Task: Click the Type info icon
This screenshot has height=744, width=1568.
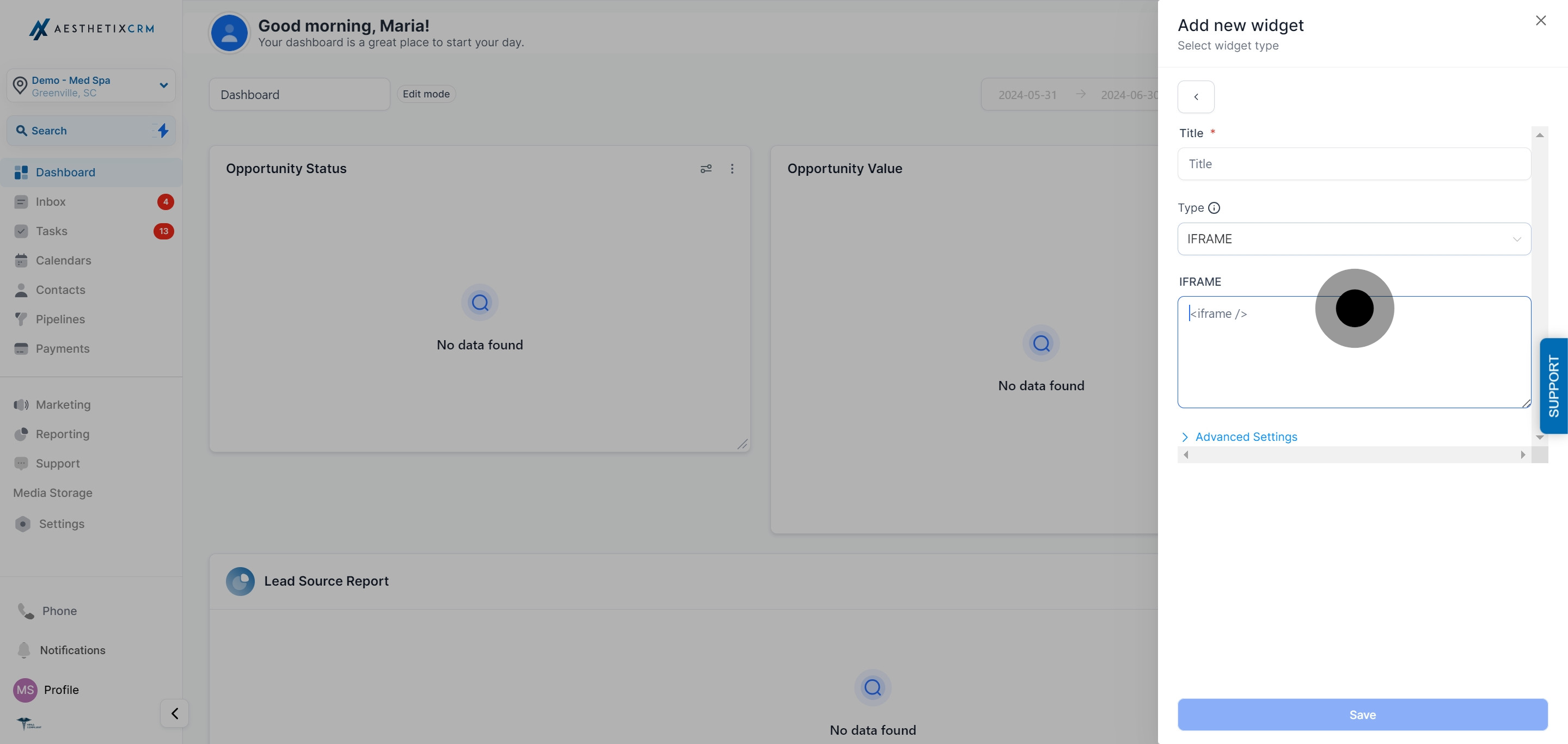Action: [x=1214, y=208]
